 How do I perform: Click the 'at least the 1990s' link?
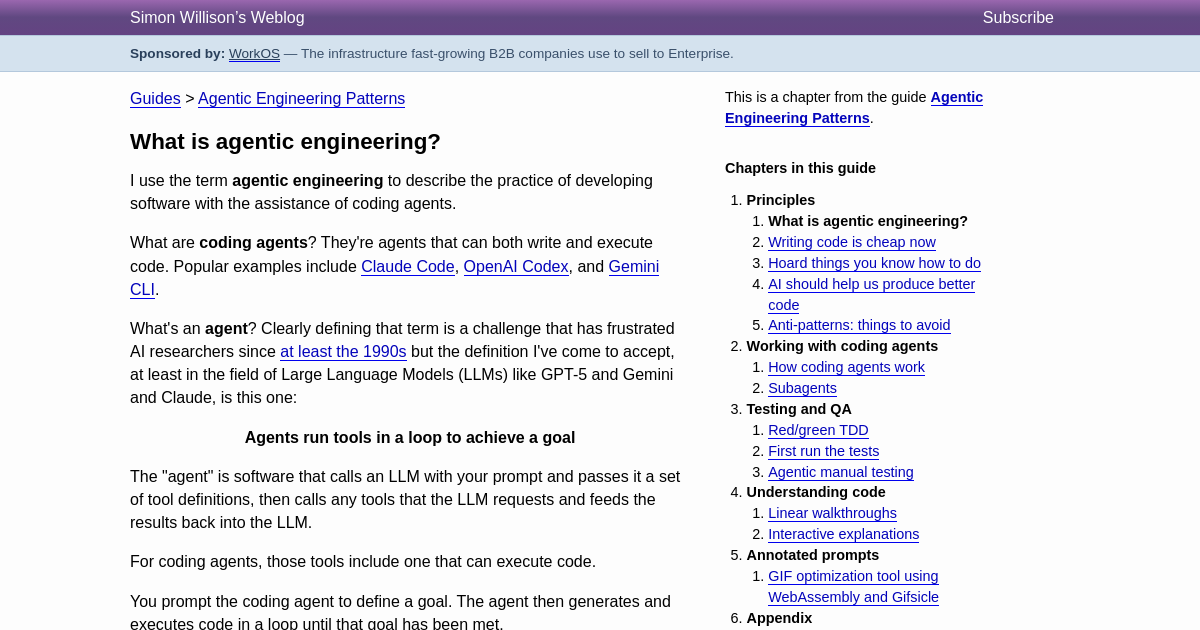343,352
